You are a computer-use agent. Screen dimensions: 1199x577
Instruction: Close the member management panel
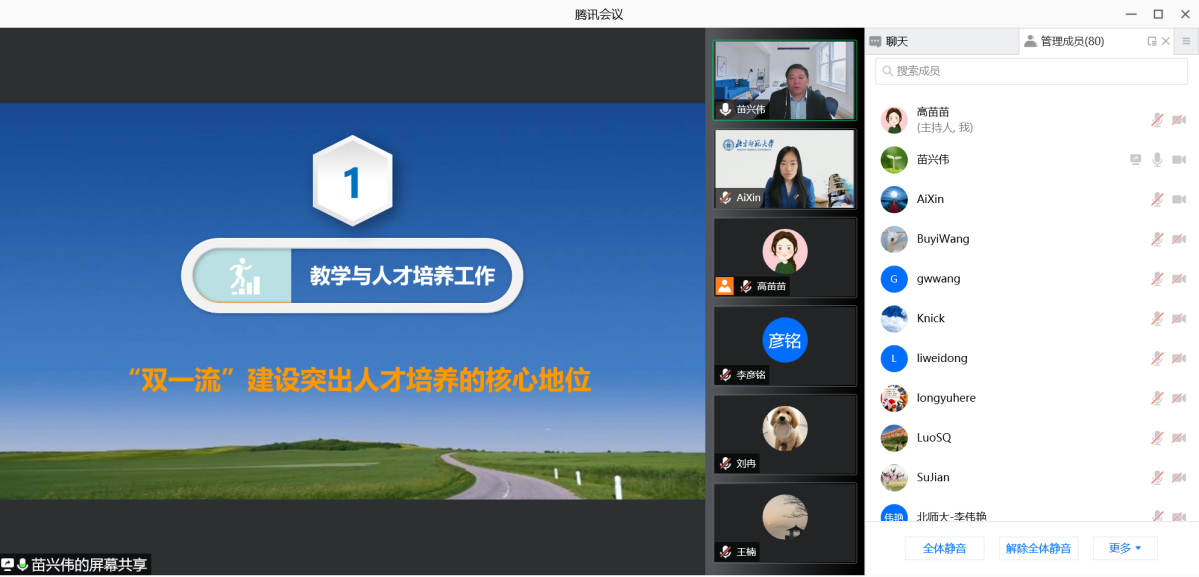pyautogui.click(x=1166, y=41)
